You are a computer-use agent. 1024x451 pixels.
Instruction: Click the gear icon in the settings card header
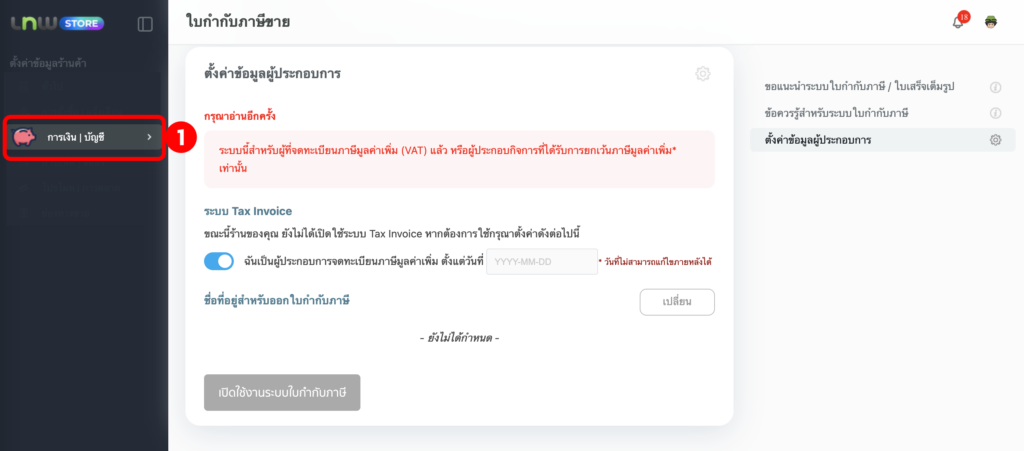pos(702,73)
